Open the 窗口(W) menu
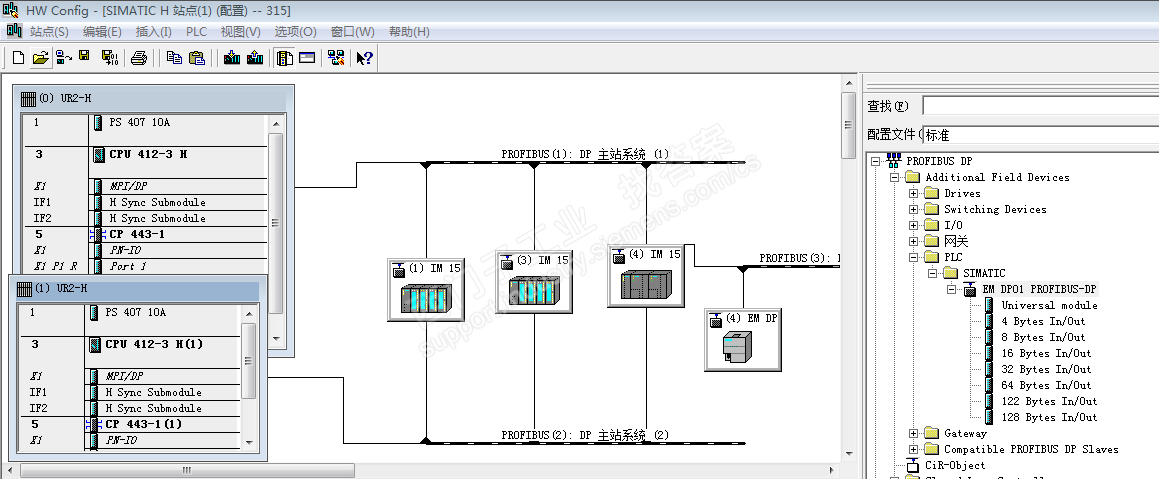The image size is (1159, 479). (353, 32)
